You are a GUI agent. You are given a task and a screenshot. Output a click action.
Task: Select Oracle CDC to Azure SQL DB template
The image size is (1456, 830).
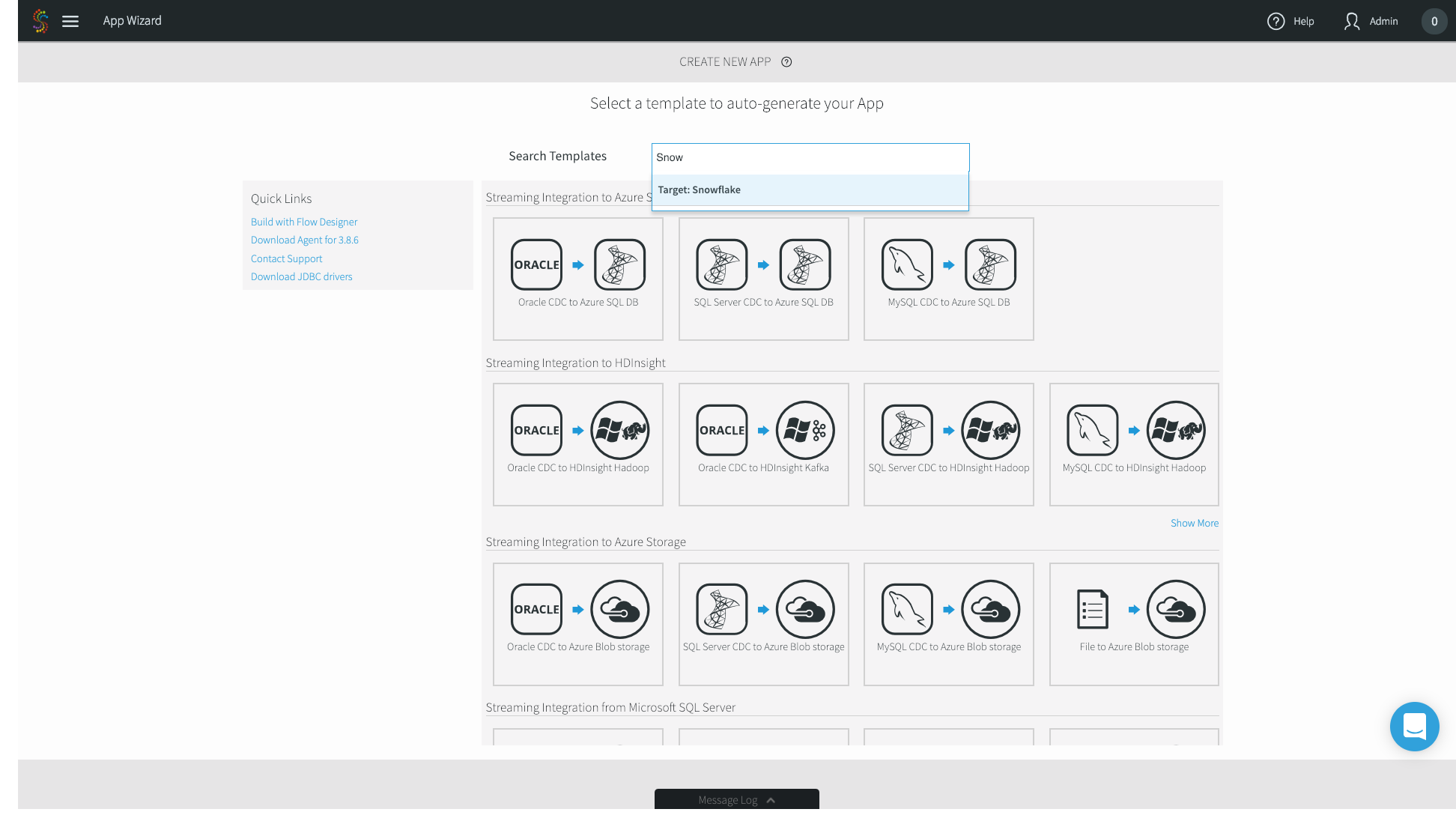point(578,279)
